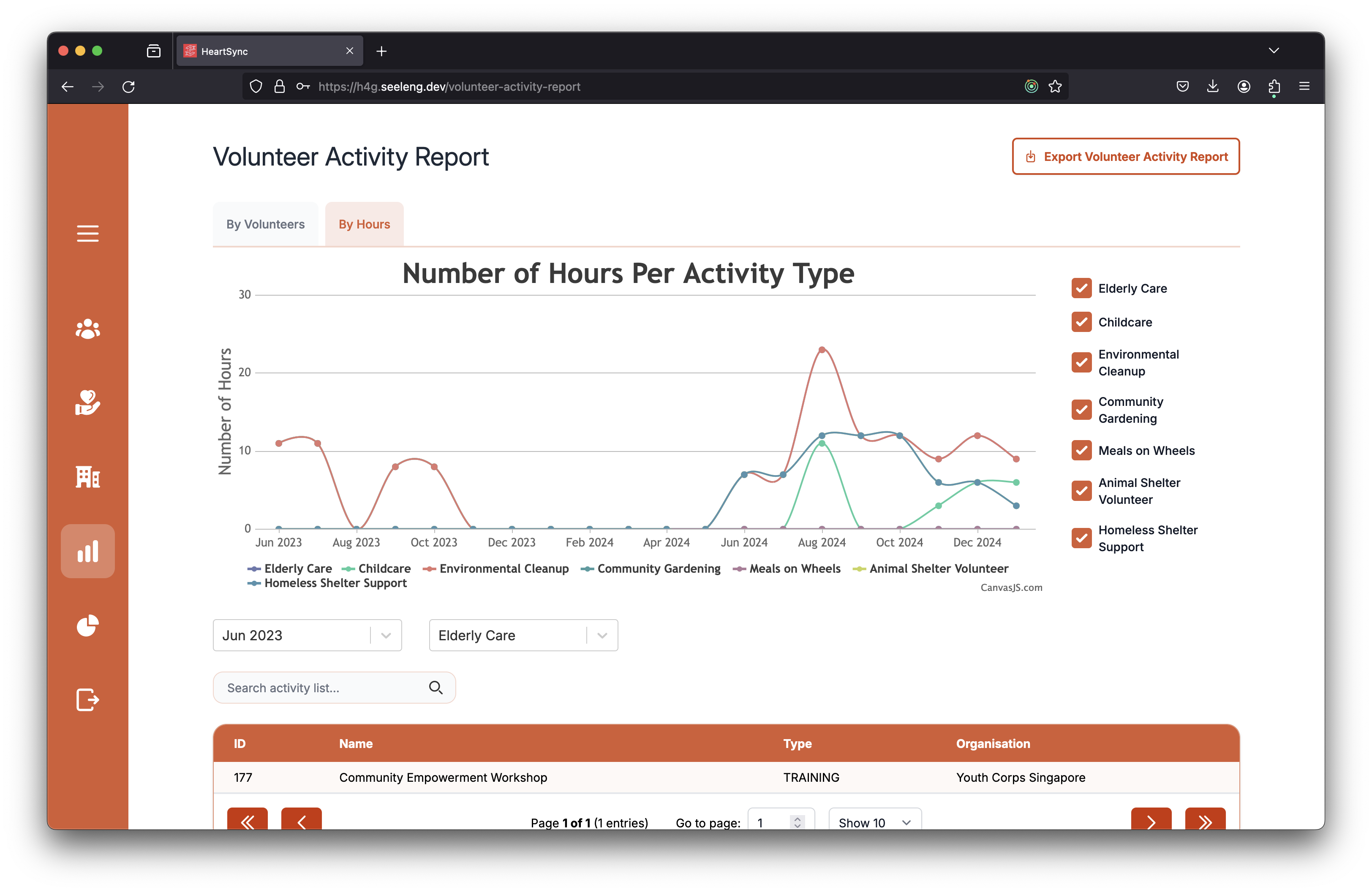
Task: Click Export Volunteer Activity Report button
Action: [x=1126, y=156]
